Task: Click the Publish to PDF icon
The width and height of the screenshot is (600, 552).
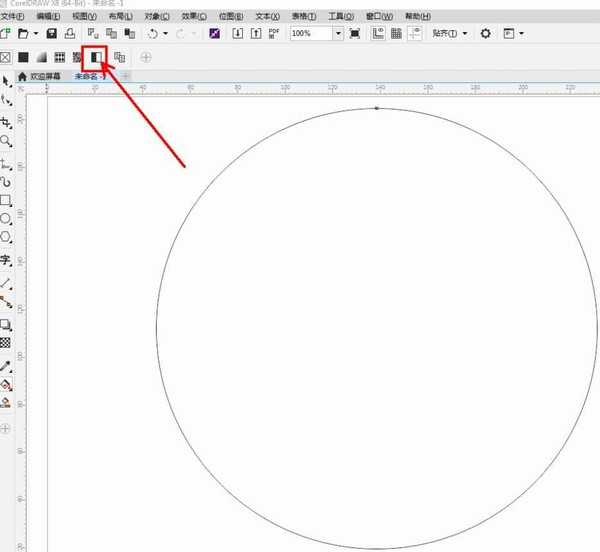Action: click(x=274, y=33)
